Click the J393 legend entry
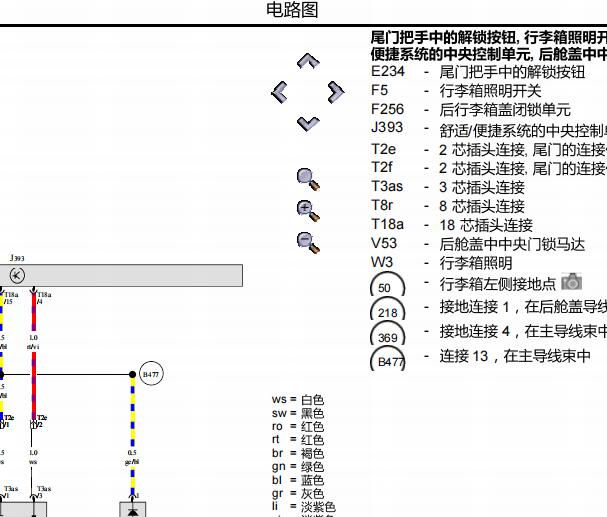The width and height of the screenshot is (607, 517). (489, 128)
